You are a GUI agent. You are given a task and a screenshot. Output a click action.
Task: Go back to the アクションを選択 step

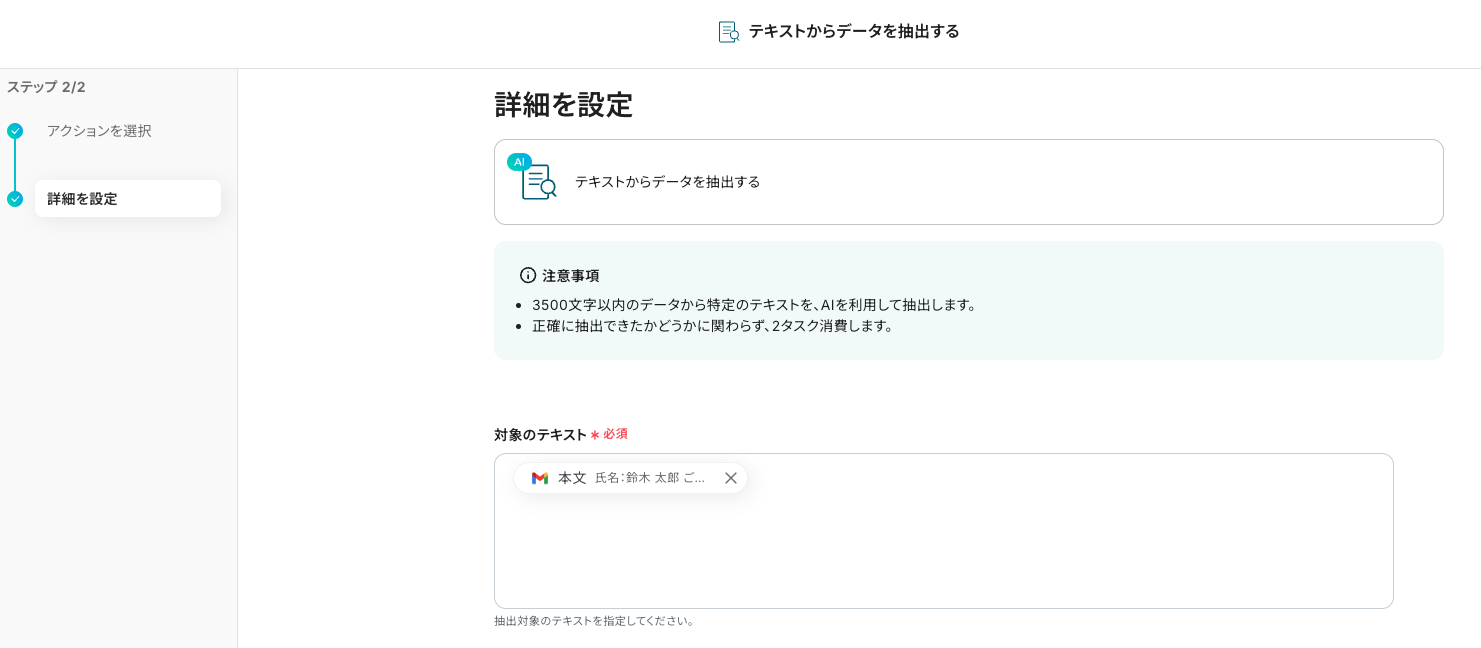point(99,131)
